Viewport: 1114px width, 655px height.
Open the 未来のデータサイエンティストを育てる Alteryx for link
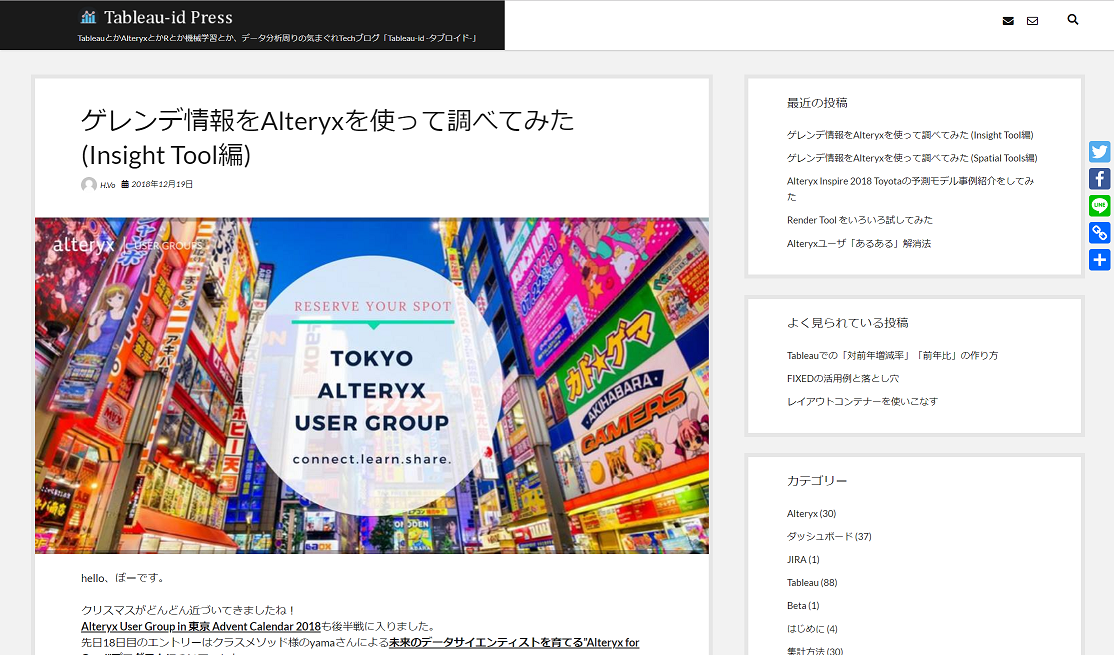(x=514, y=642)
